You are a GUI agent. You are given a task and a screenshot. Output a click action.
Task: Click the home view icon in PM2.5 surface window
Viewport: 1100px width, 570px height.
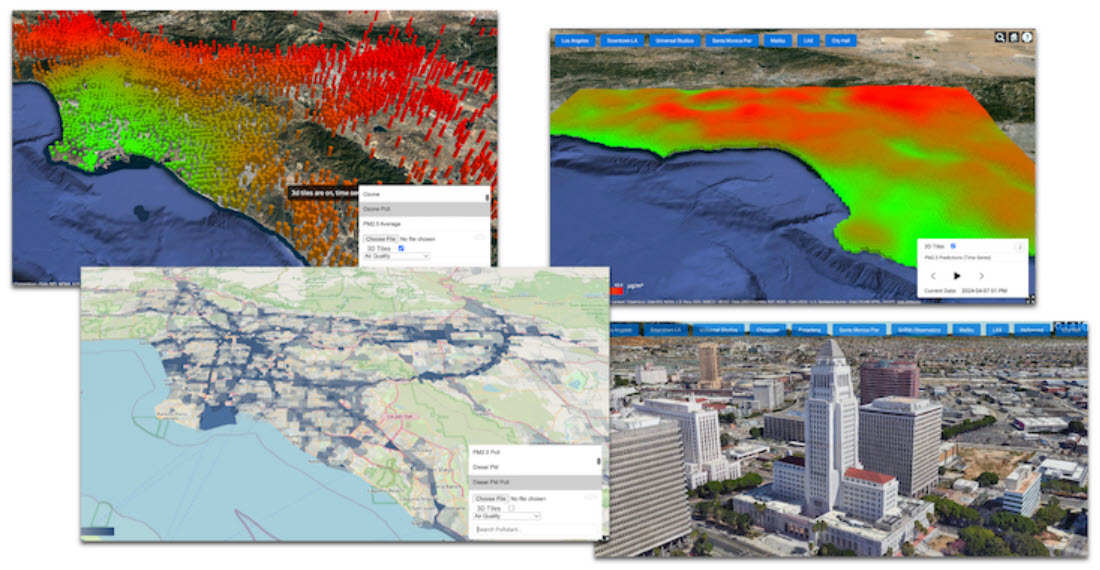[x=1014, y=37]
